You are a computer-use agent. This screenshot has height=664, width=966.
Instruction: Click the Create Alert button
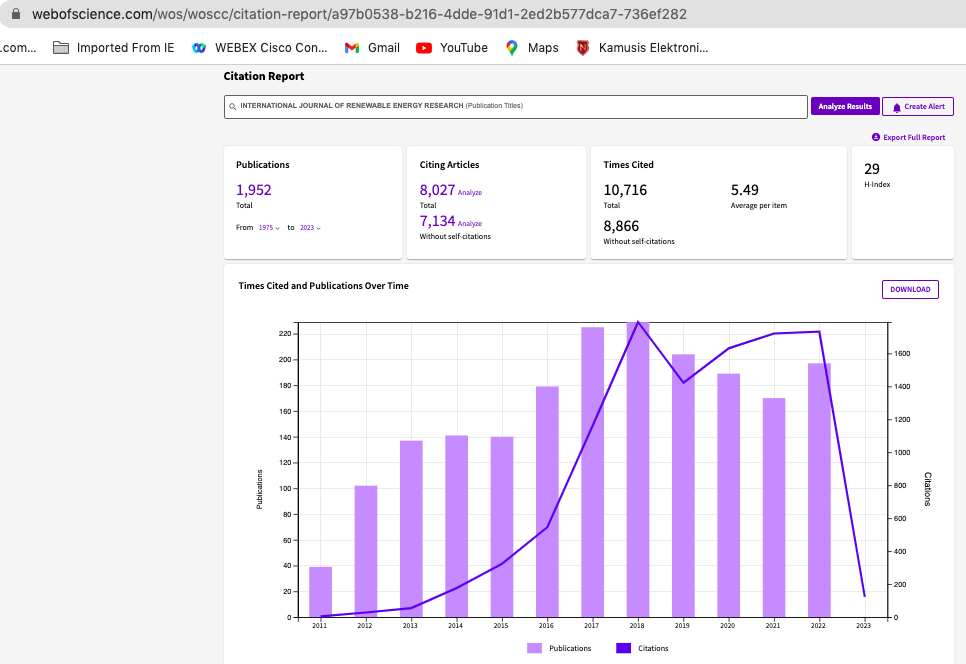click(x=917, y=106)
